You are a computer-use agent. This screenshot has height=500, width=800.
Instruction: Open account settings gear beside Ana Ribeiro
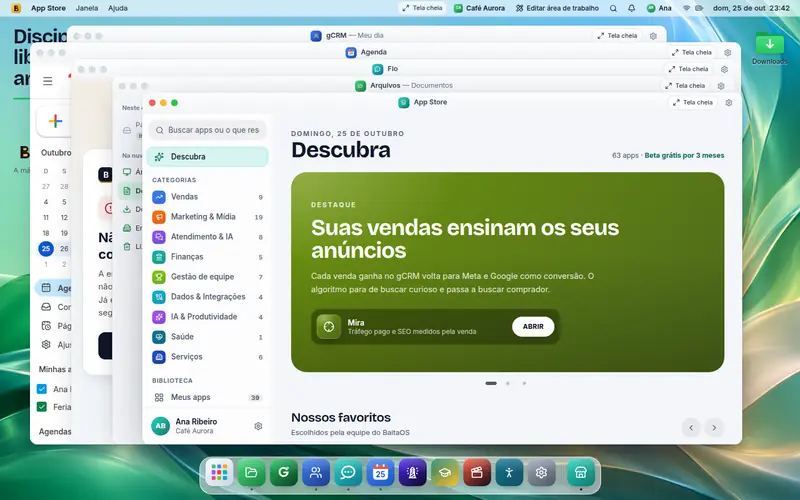(258, 426)
